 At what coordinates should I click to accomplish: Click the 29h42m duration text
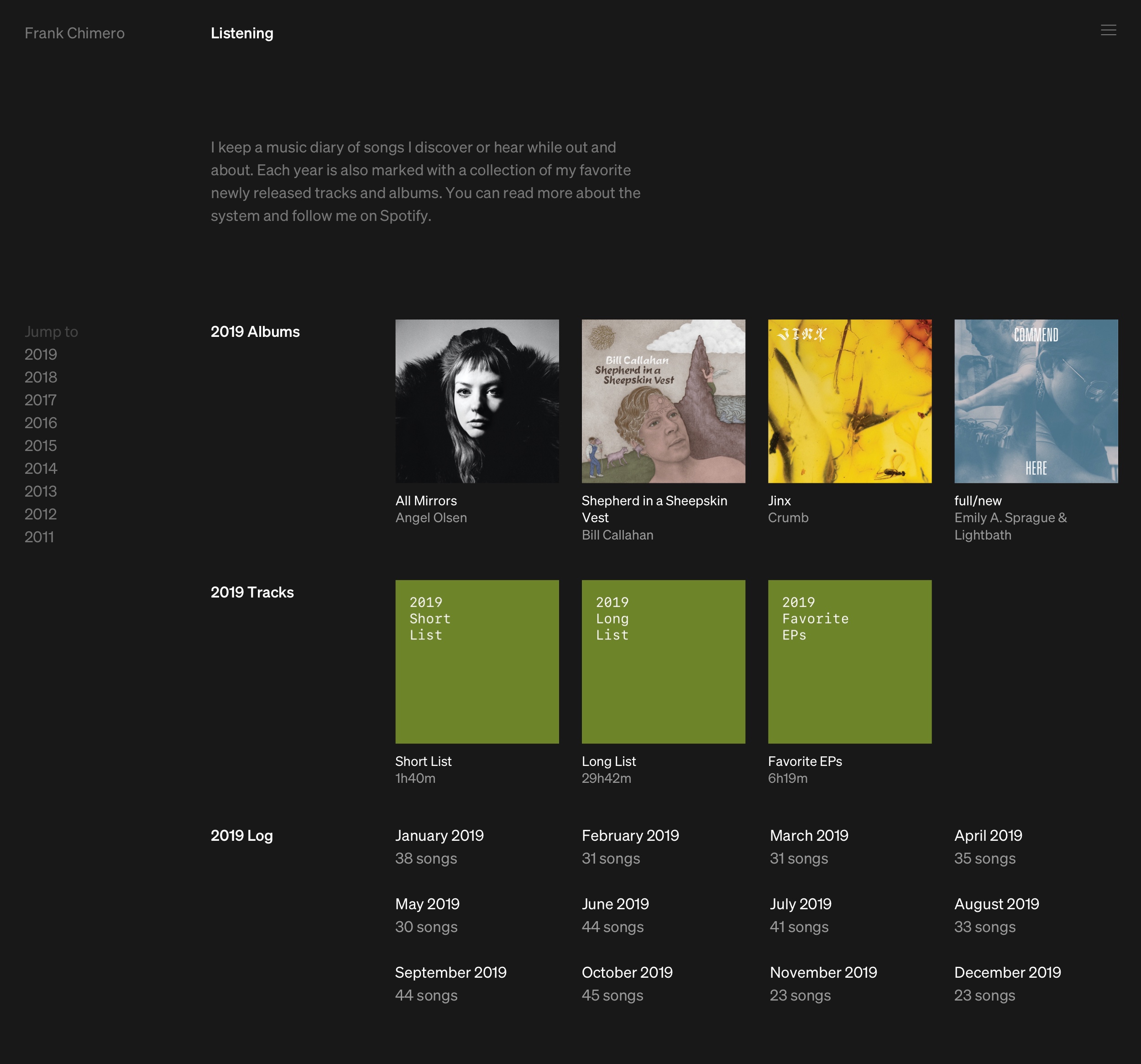tap(607, 779)
